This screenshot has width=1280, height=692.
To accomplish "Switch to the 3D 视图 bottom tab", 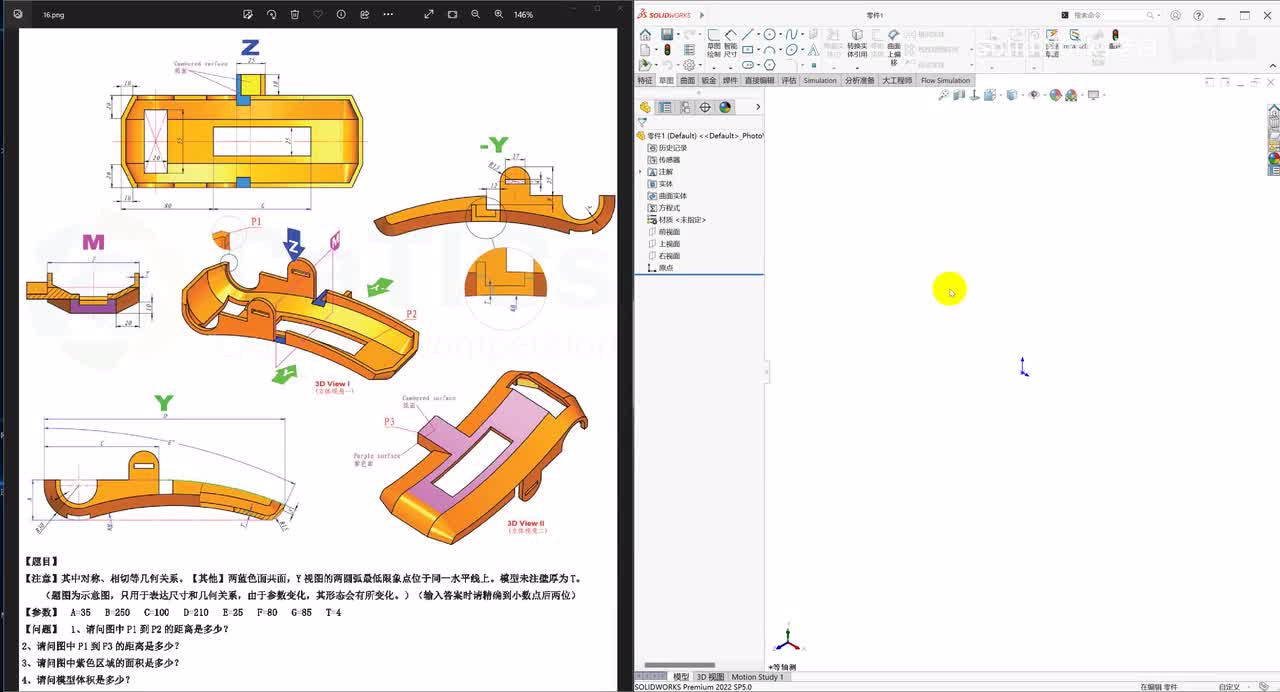I will [709, 677].
